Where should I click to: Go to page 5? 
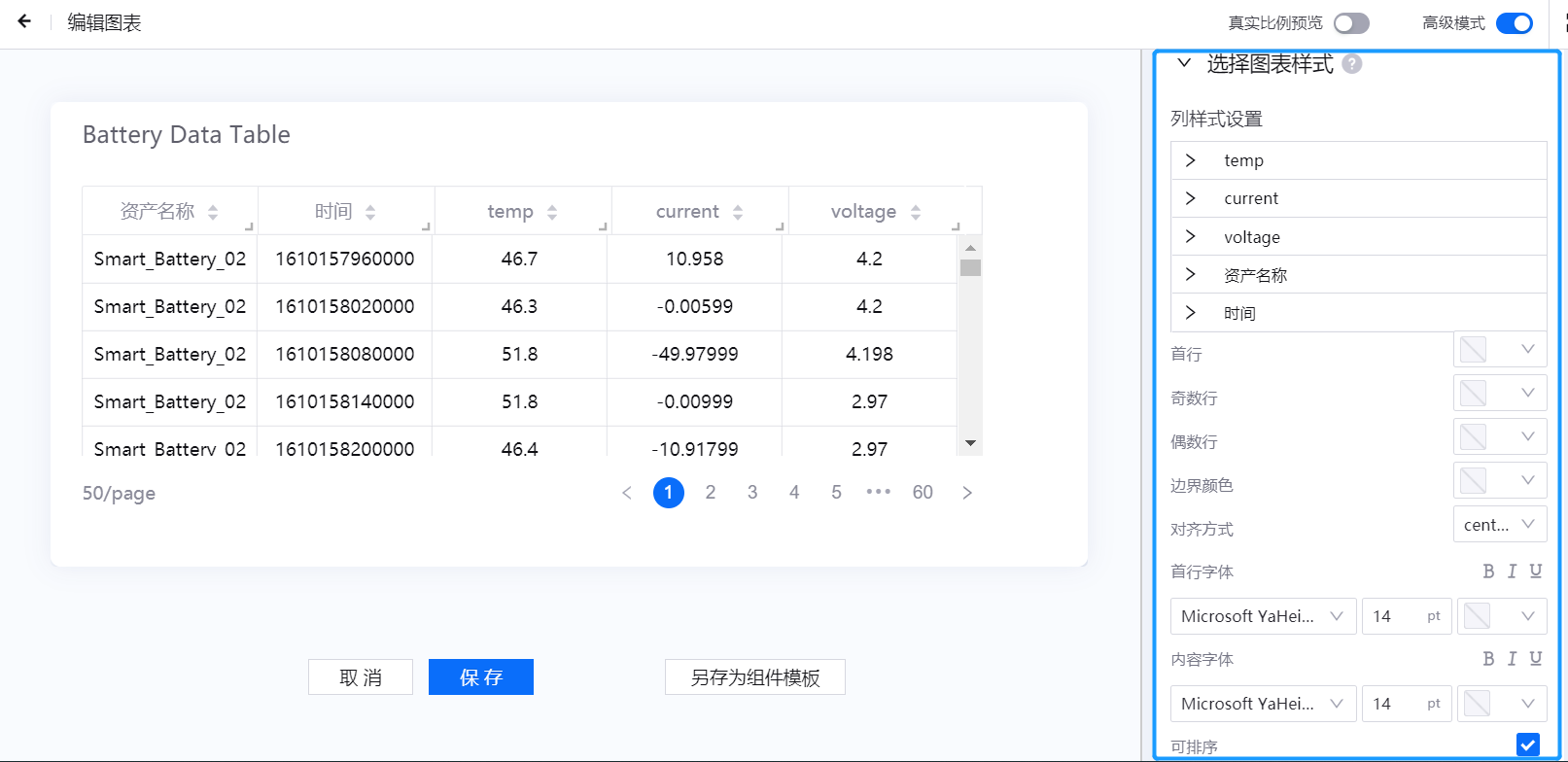pyautogui.click(x=836, y=493)
